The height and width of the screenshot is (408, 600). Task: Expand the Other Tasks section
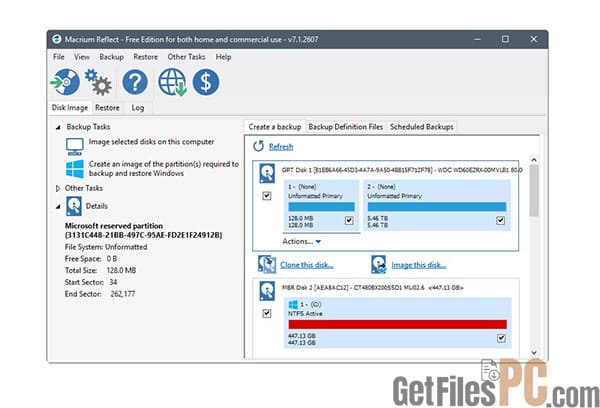click(58, 188)
